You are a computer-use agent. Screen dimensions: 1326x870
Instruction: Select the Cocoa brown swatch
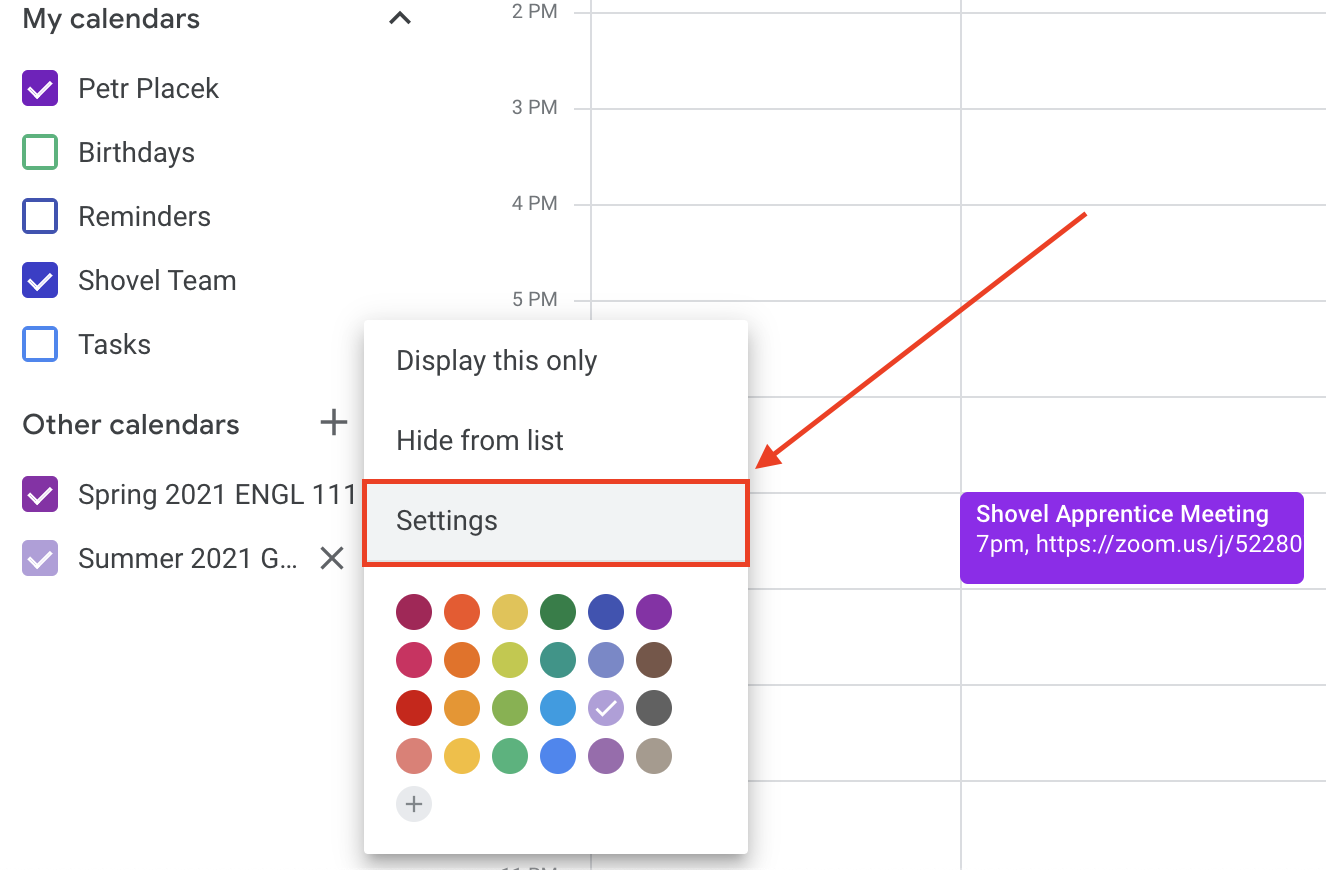(x=654, y=659)
